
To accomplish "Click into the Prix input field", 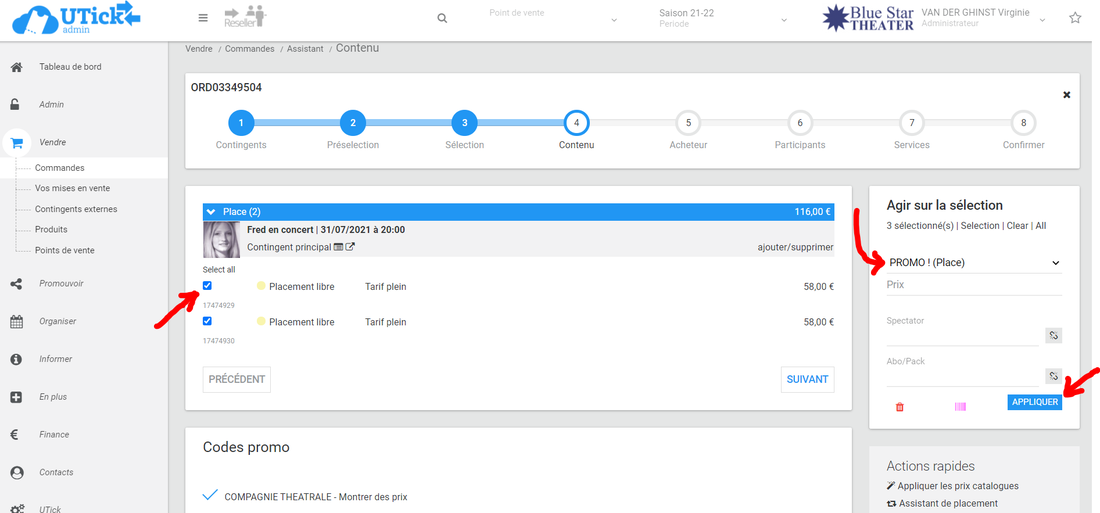I will [x=973, y=286].
